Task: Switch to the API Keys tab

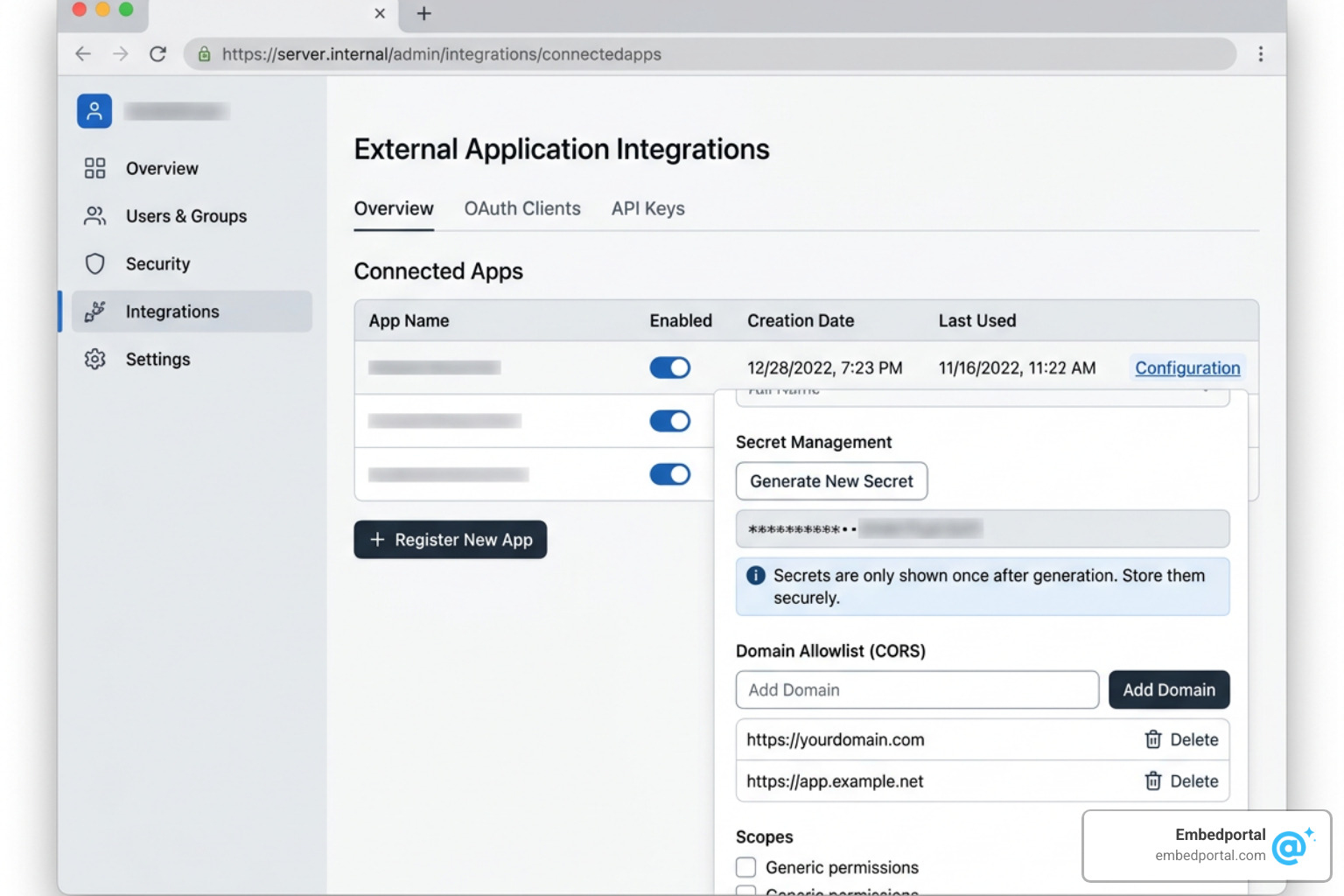Action: tap(648, 209)
